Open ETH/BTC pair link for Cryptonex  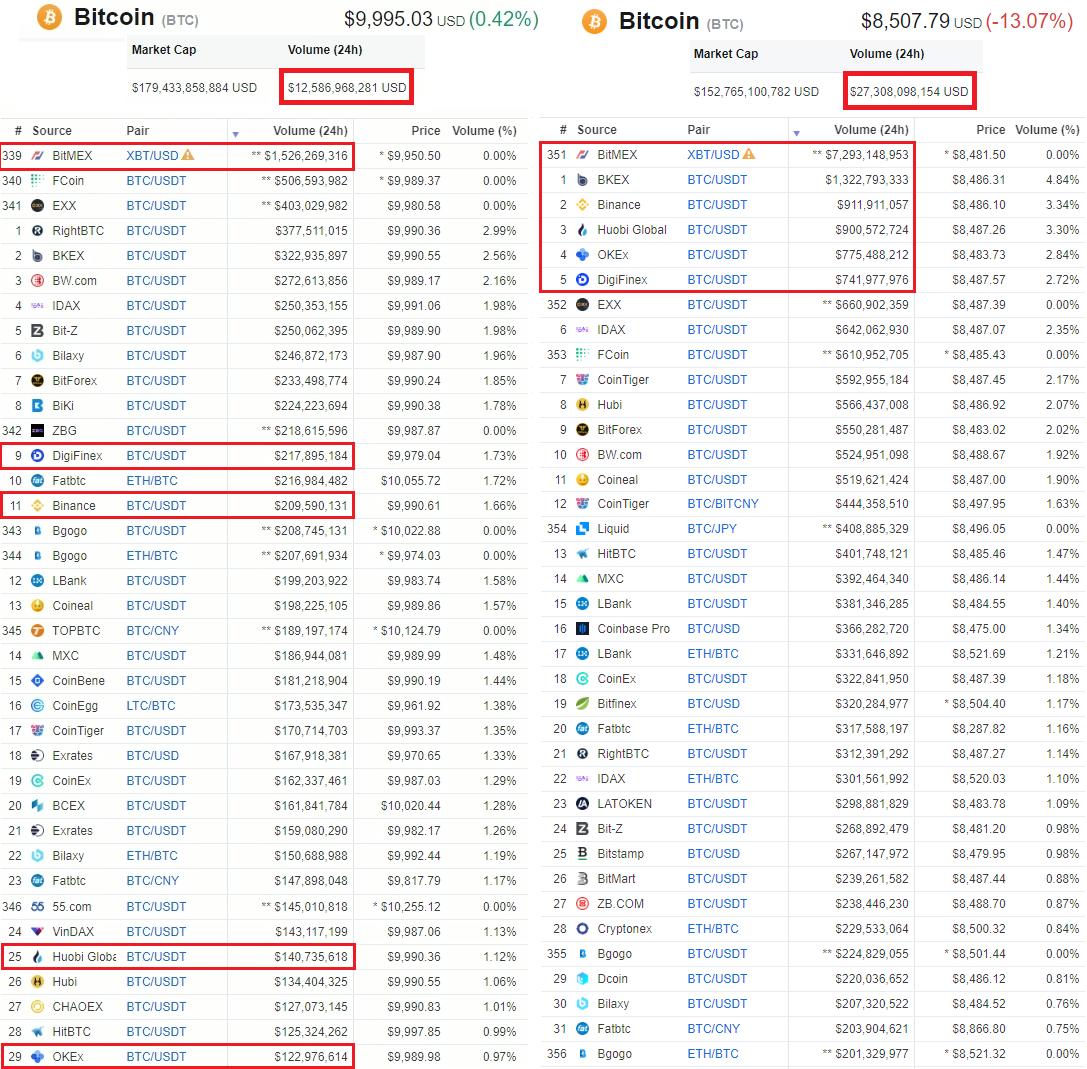tap(713, 928)
